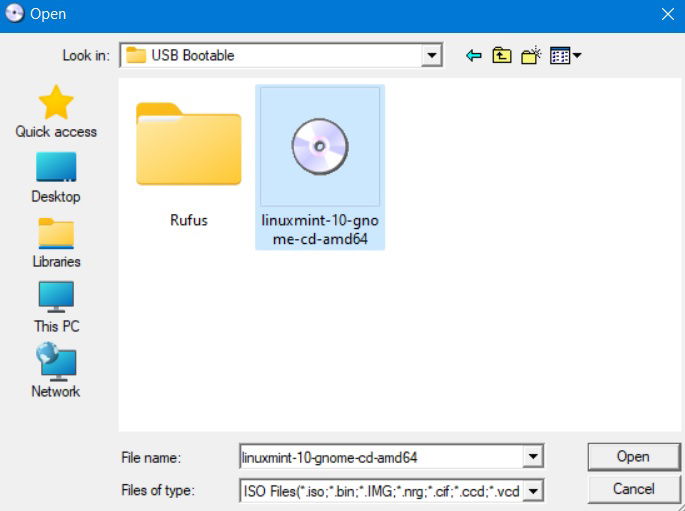Select linuxmint-10-gnome-cd-amd64 disc file
The height and width of the screenshot is (511, 685).
click(320, 167)
